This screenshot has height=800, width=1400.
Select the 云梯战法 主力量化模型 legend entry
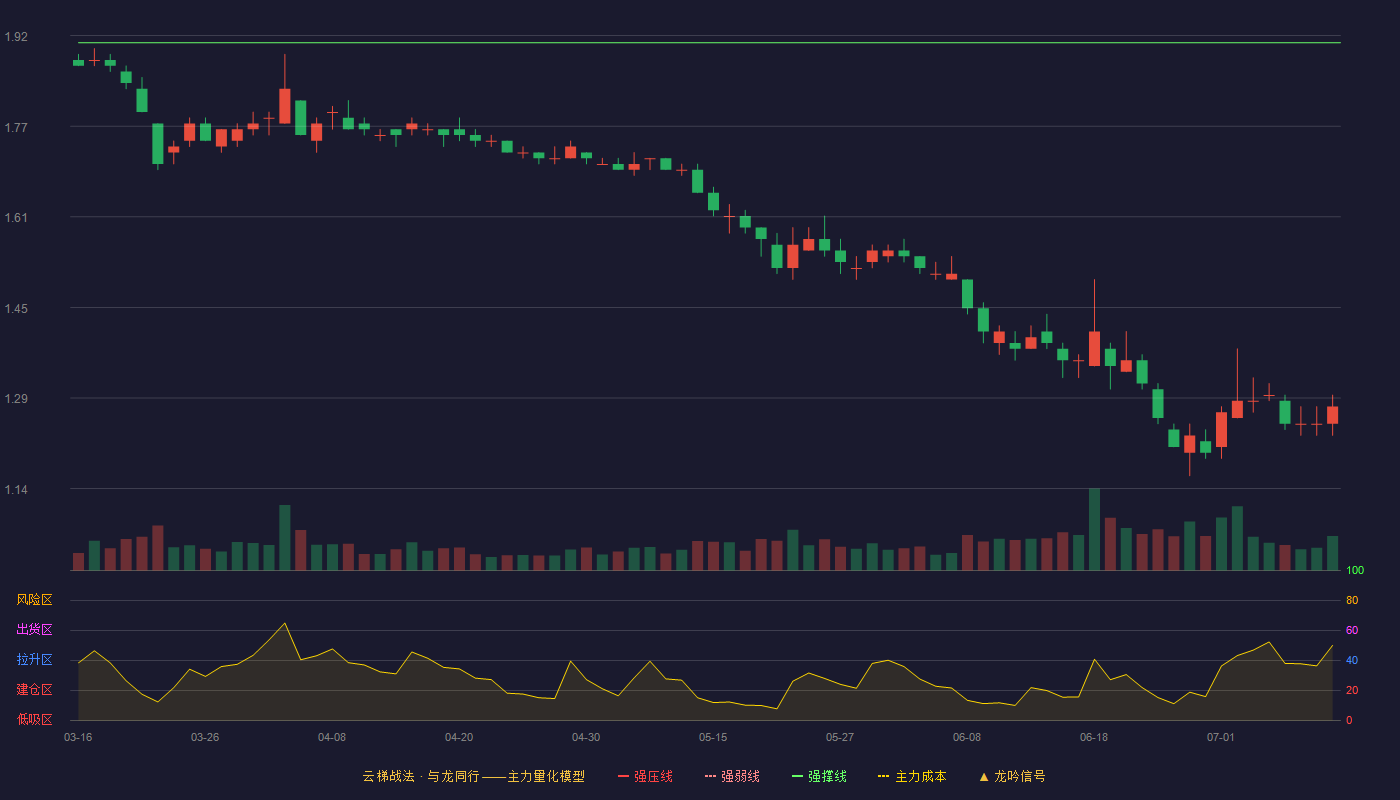tap(473, 776)
